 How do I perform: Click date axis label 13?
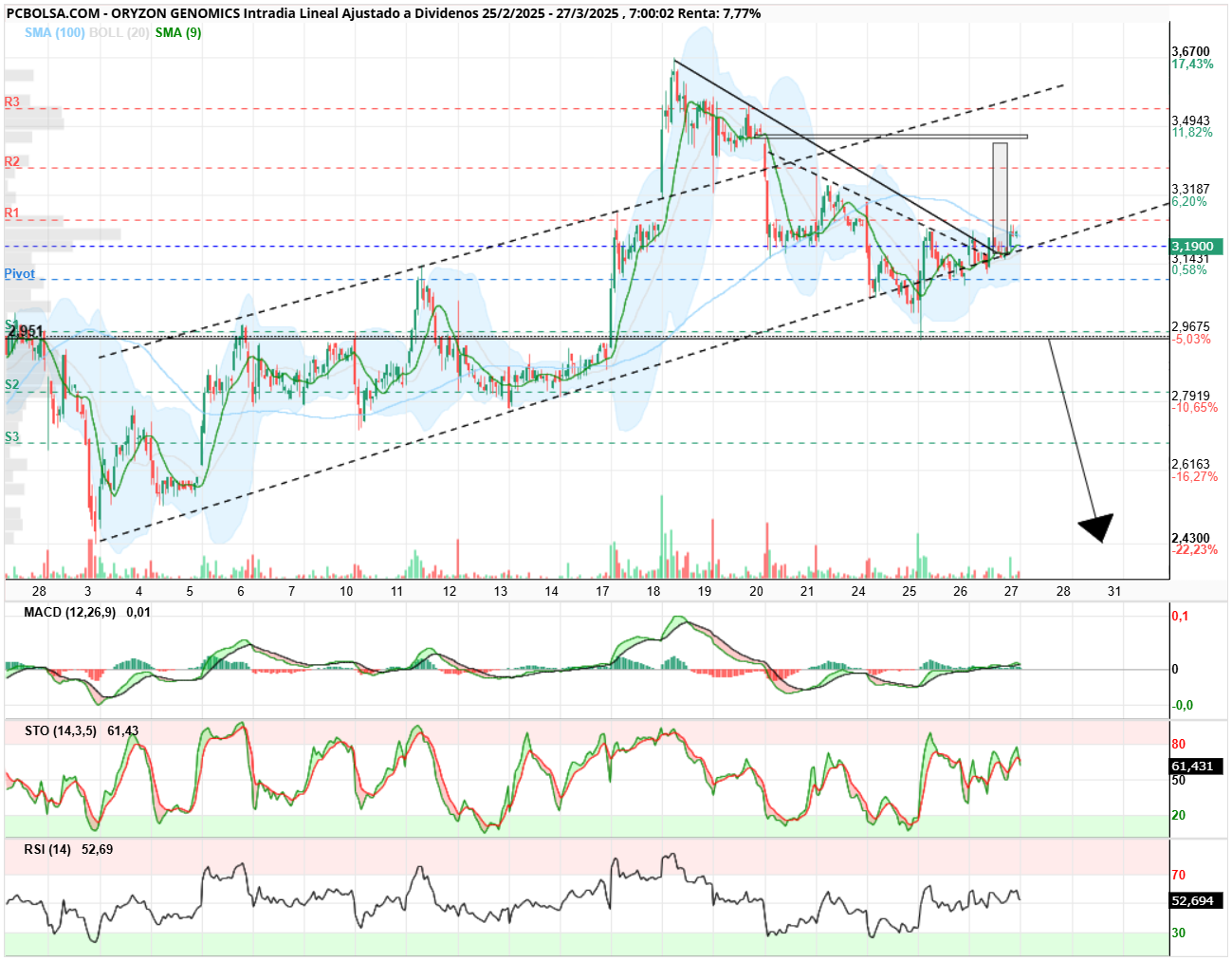pyautogui.click(x=500, y=591)
